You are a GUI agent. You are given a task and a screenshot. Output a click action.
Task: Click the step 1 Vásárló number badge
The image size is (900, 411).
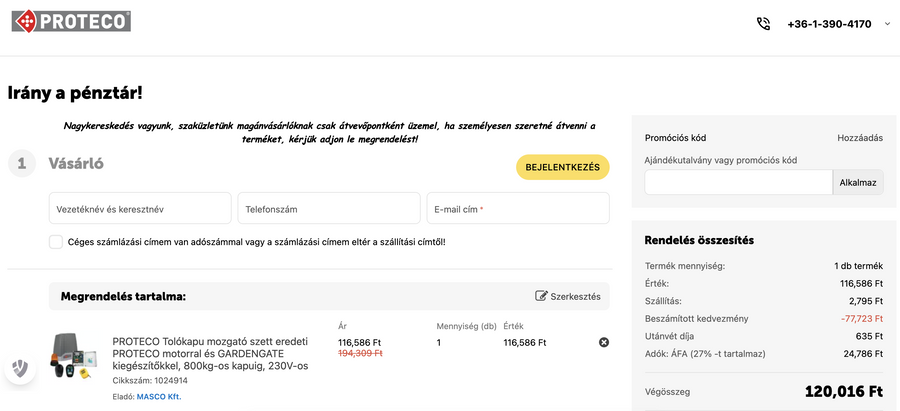(x=23, y=163)
